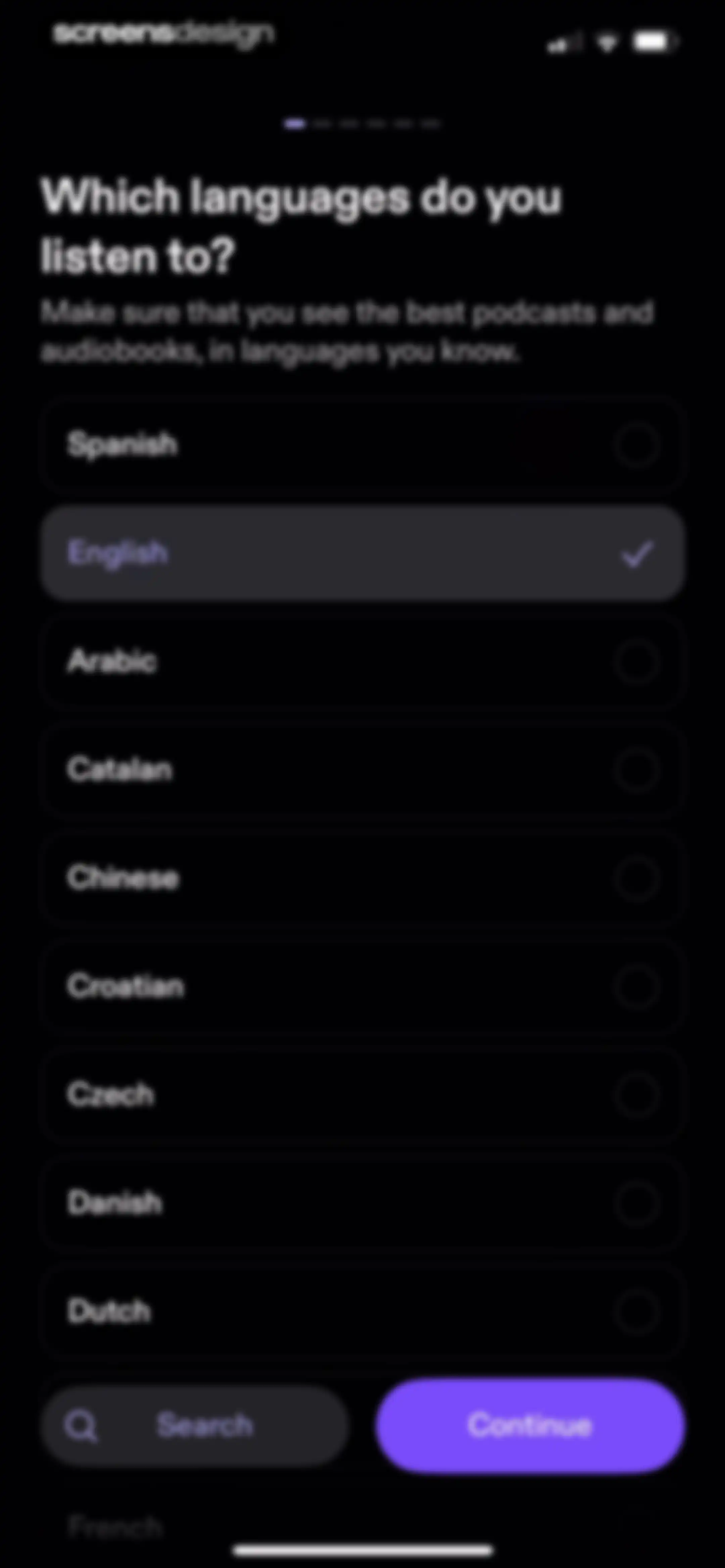This screenshot has width=725, height=1568.
Task: Enable the Croatian radio circle
Action: 636,987
